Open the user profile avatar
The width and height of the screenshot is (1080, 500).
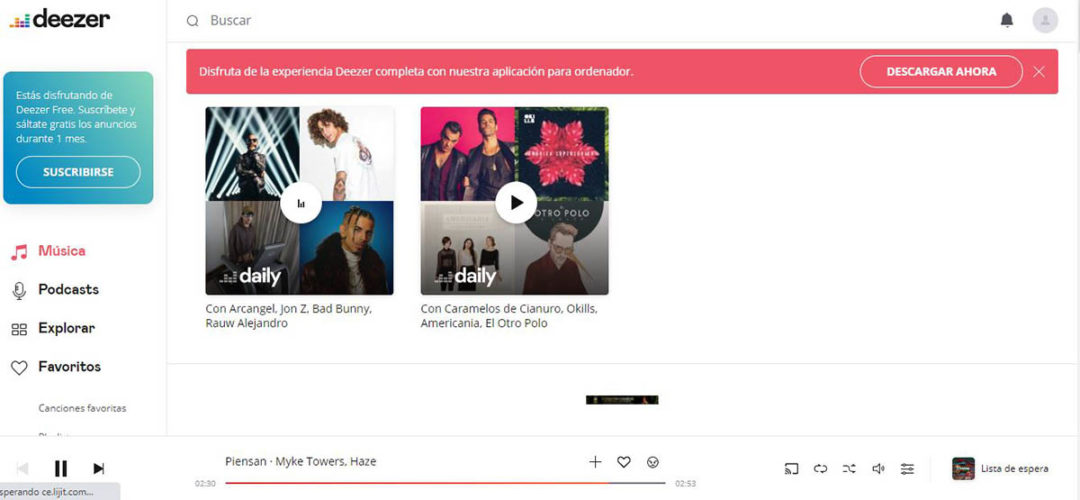[1045, 20]
